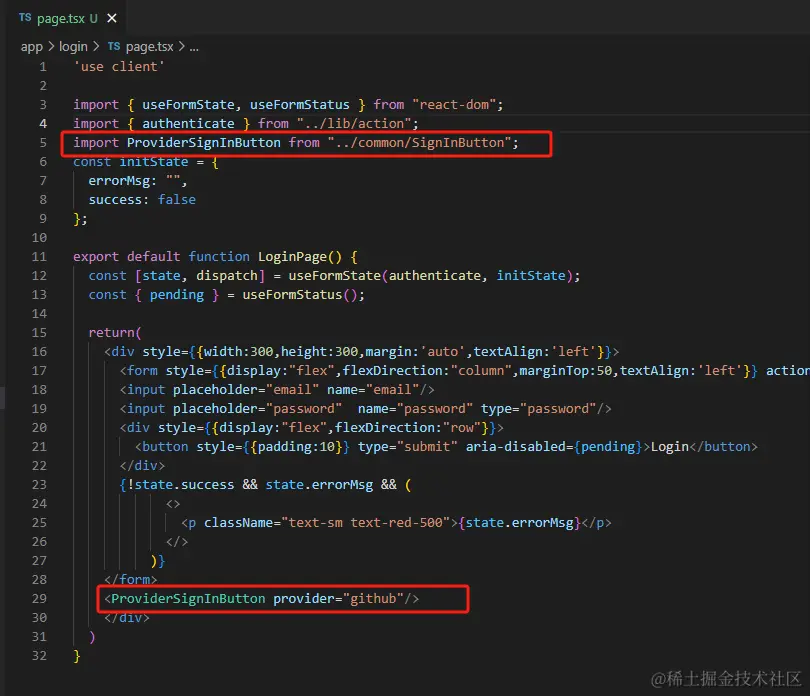Click the type="password" attribute

[539, 409]
